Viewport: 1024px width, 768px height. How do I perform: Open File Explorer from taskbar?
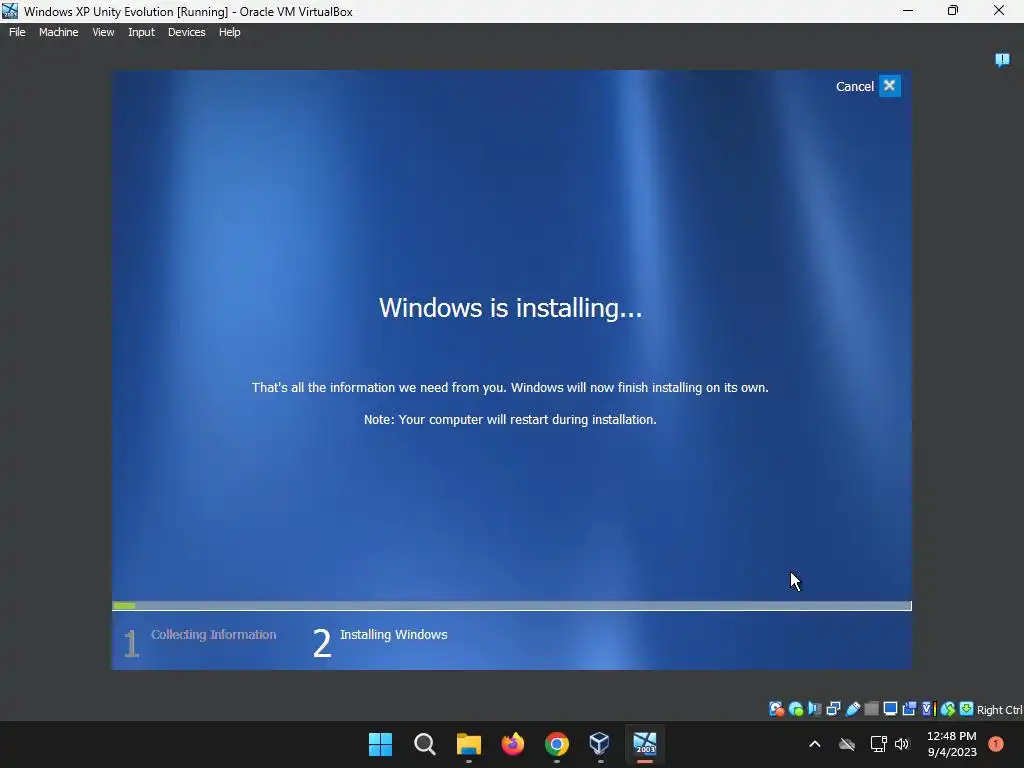(468, 744)
